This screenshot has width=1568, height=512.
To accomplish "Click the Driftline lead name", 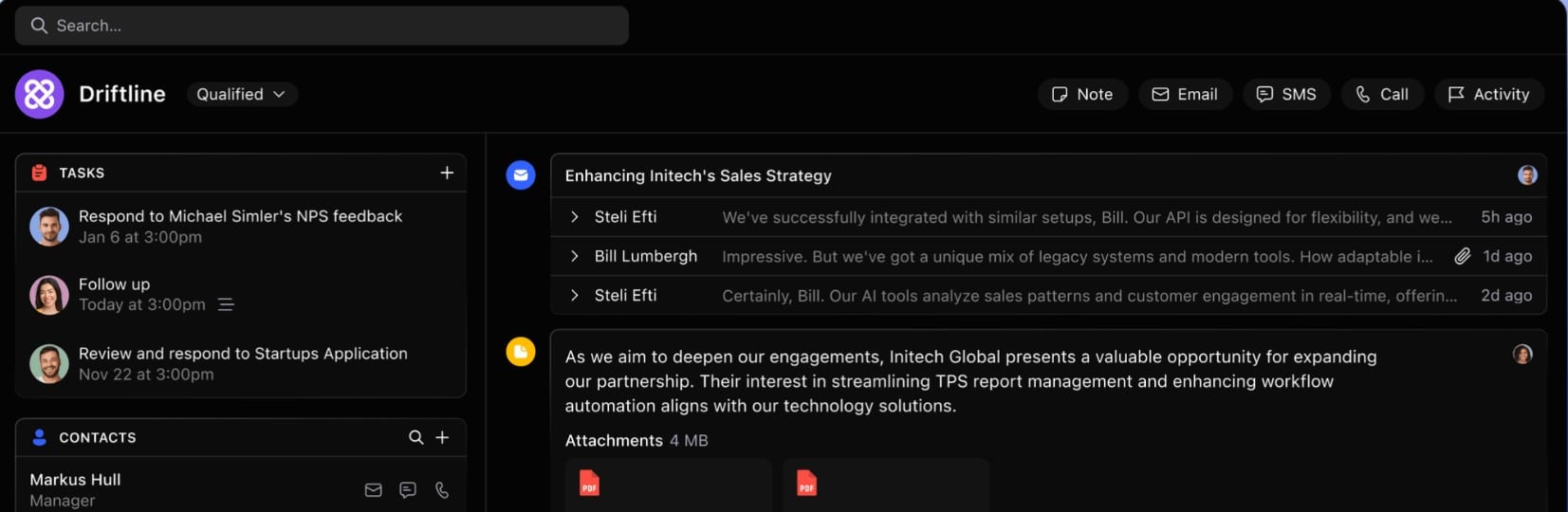I will point(122,94).
